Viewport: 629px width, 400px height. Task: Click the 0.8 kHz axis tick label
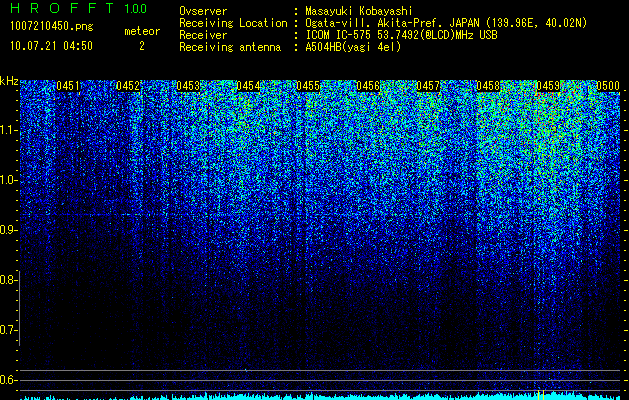coord(8,280)
